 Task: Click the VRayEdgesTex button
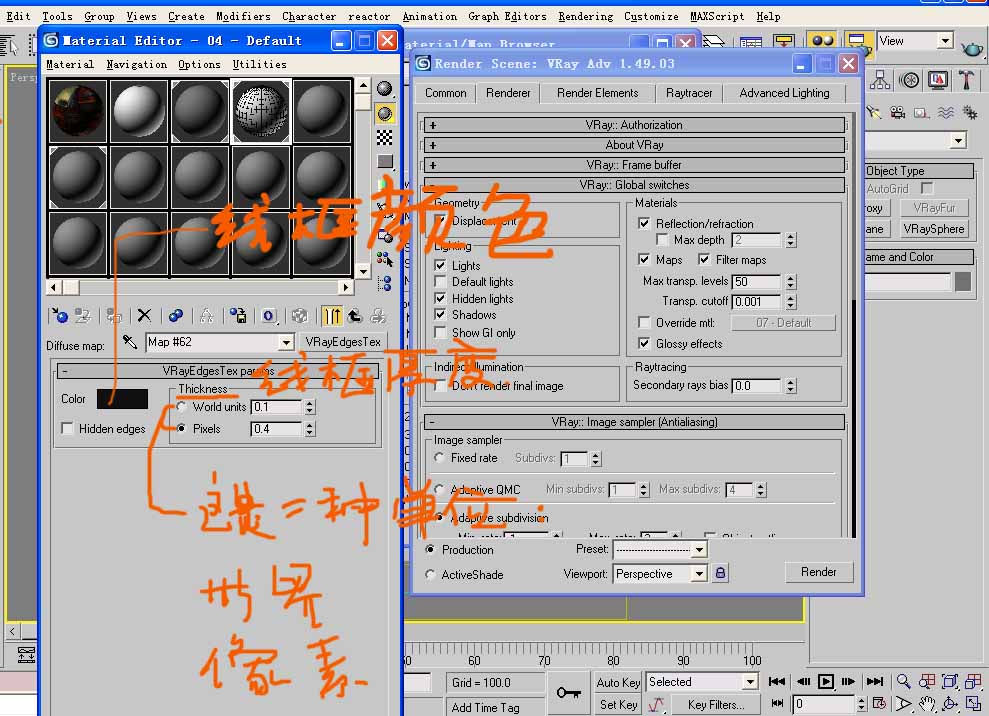pyautogui.click(x=344, y=344)
